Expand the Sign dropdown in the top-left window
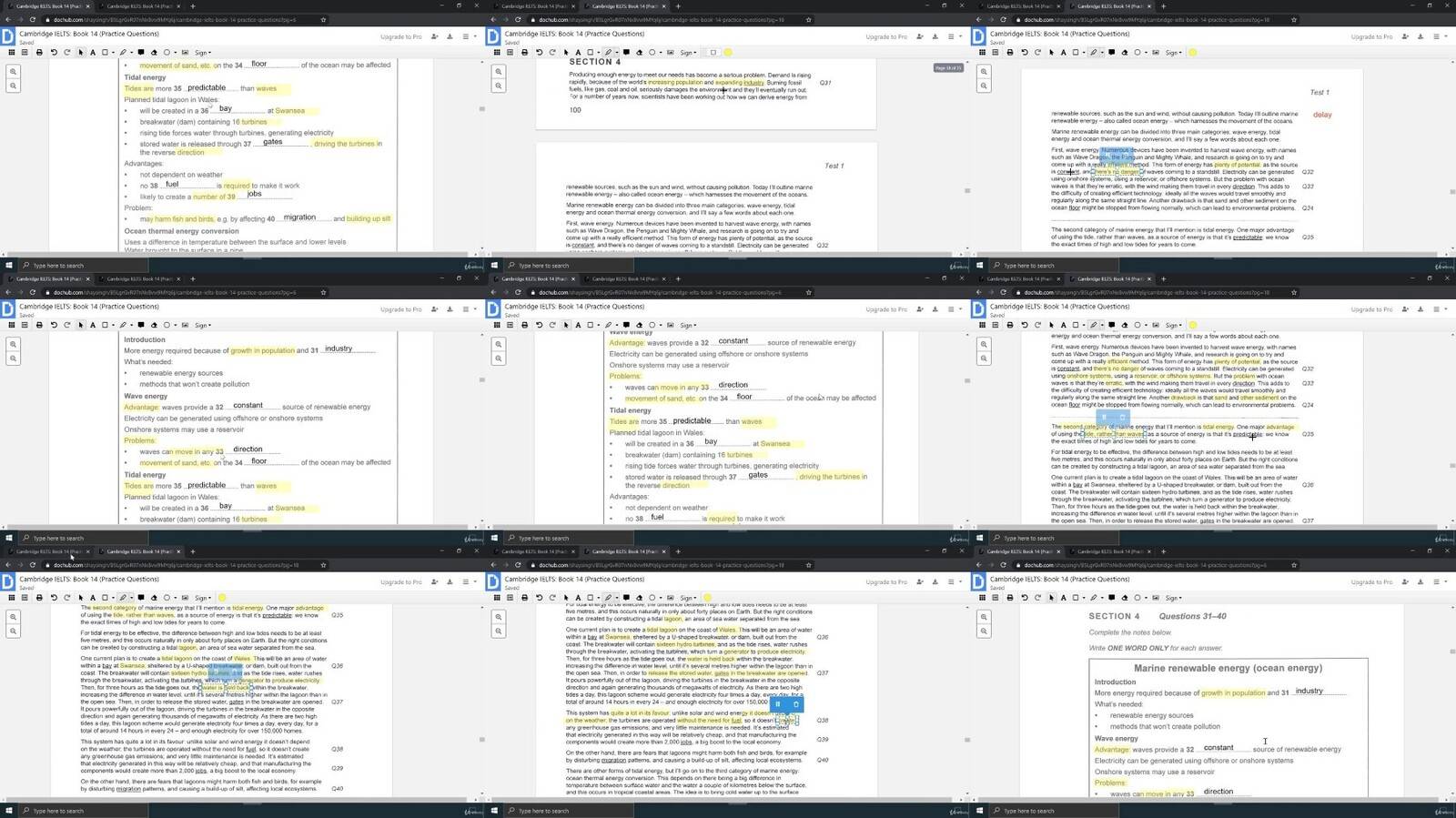The image size is (1456, 818). [202, 52]
